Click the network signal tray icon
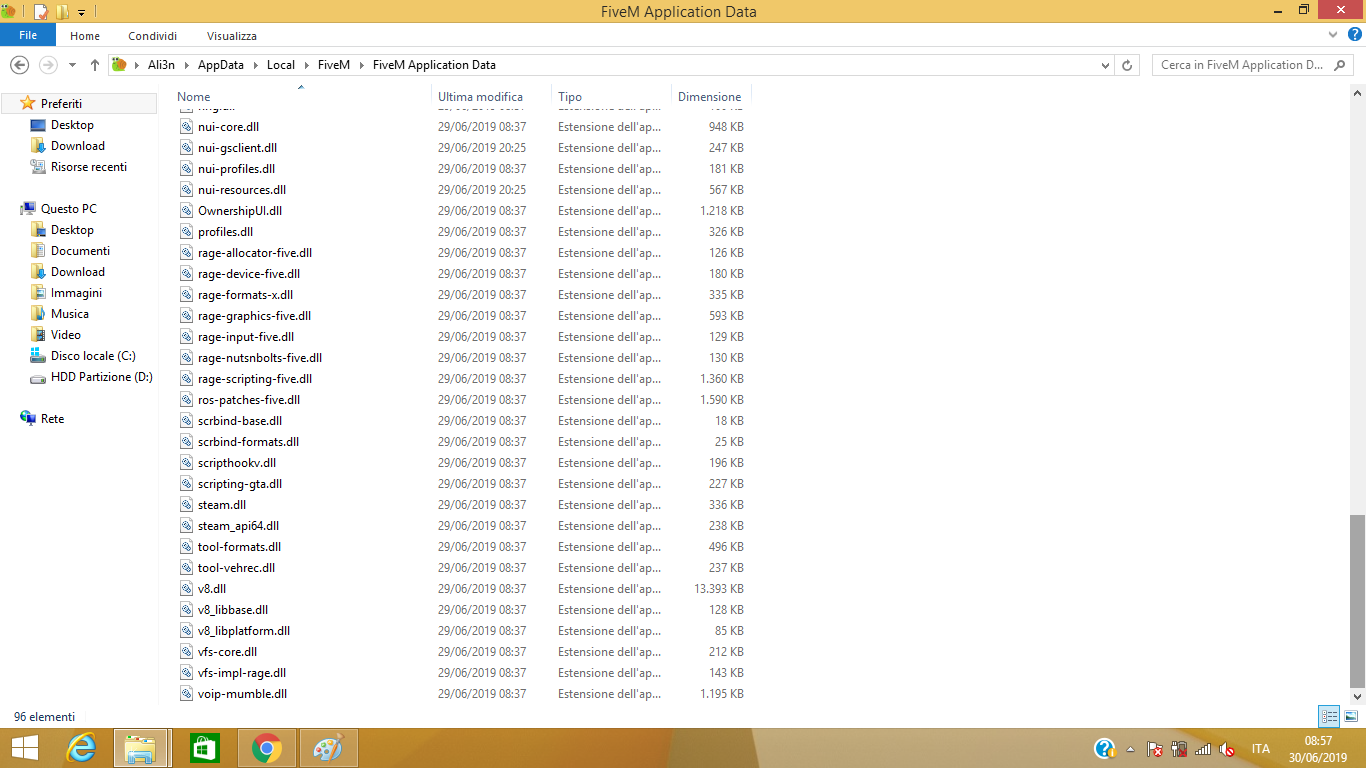Screen dimensions: 1366x768 pos(1203,749)
